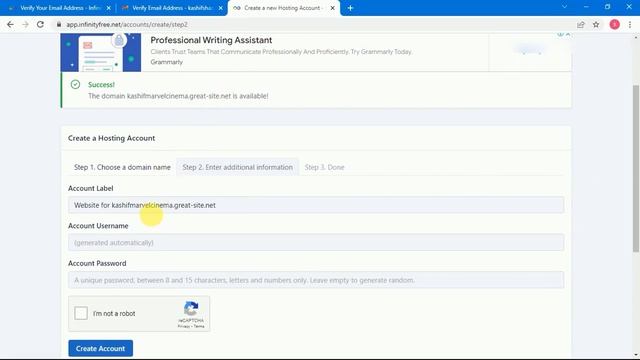Screen dimensions: 640x360
Task: Focus the Account Password field
Action: pos(316,280)
